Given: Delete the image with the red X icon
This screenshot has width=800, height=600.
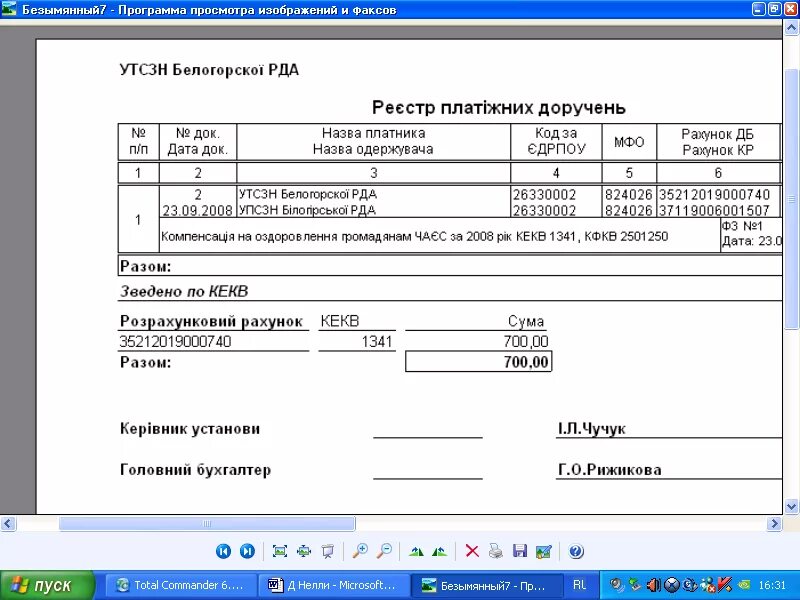Looking at the screenshot, I should tap(472, 552).
